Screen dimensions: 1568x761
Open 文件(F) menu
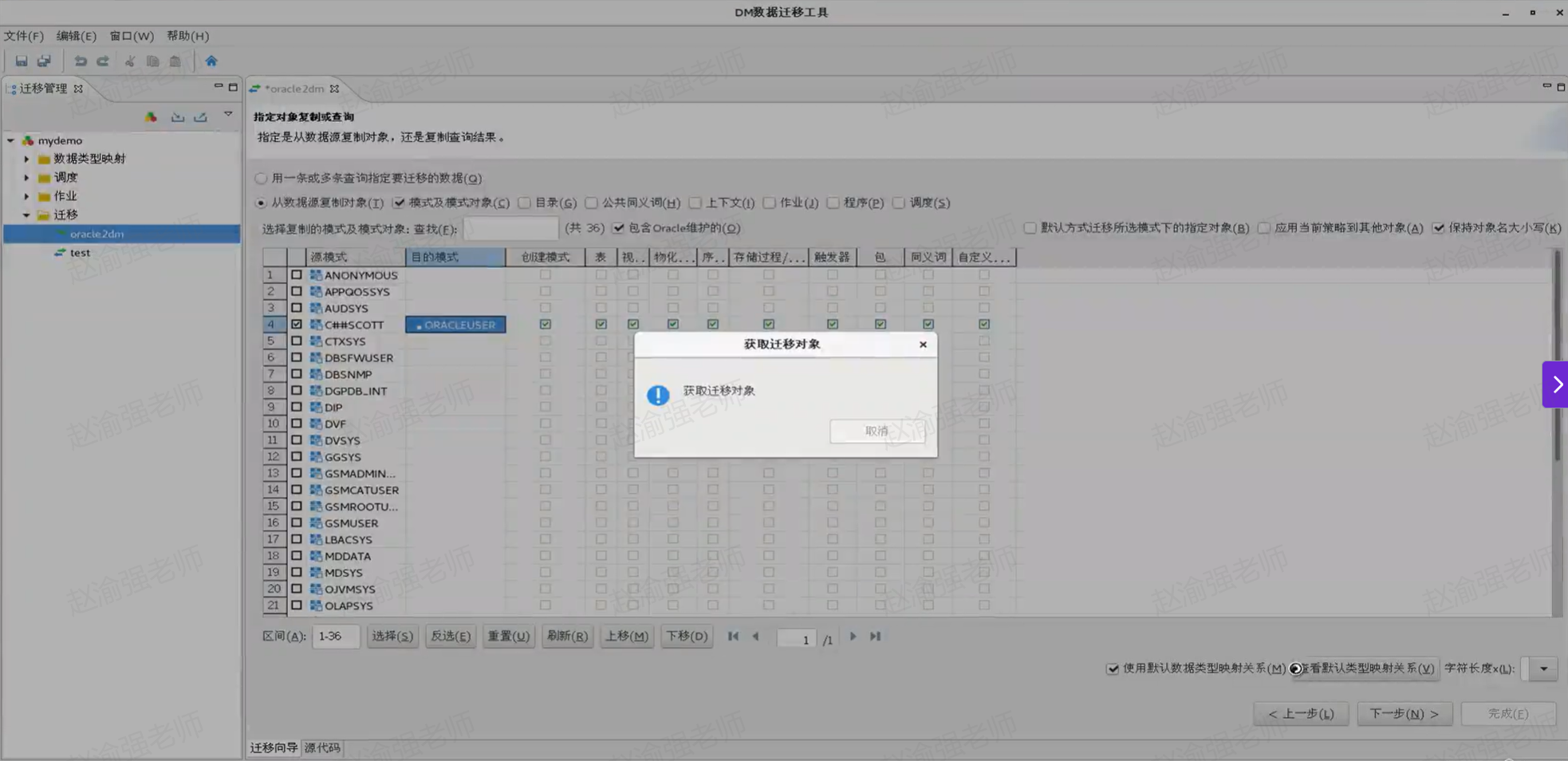[x=23, y=36]
